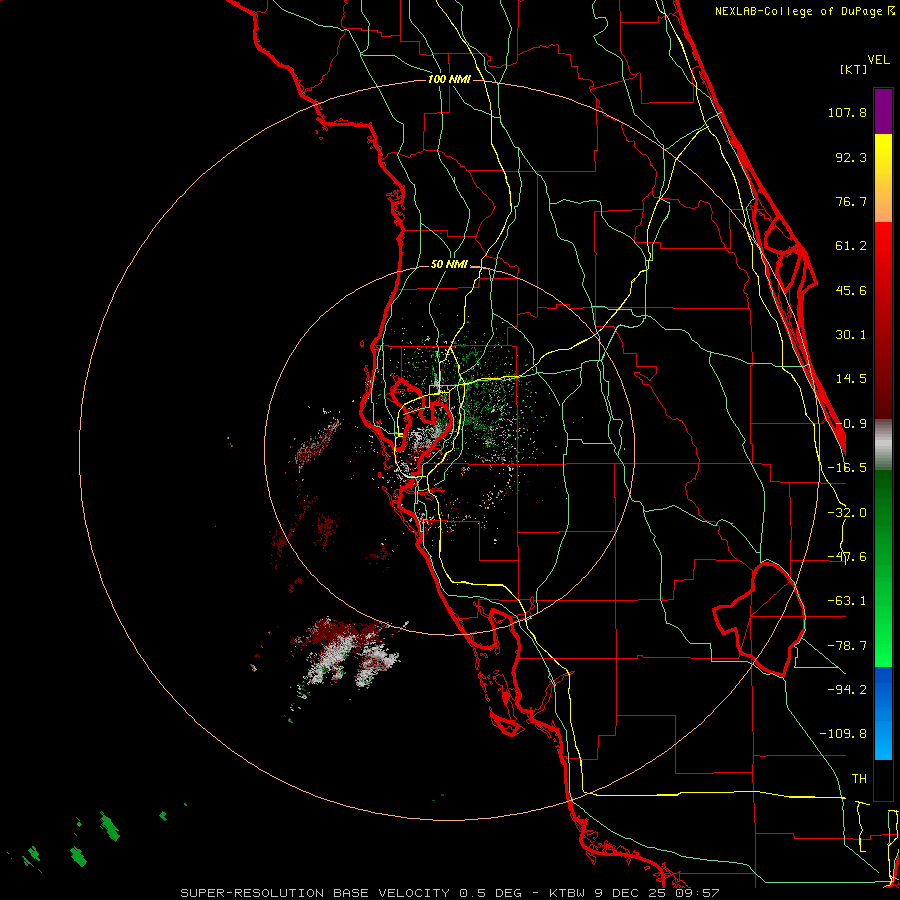Click the 100 NMI range ring label
This screenshot has height=900, width=900.
click(449, 79)
